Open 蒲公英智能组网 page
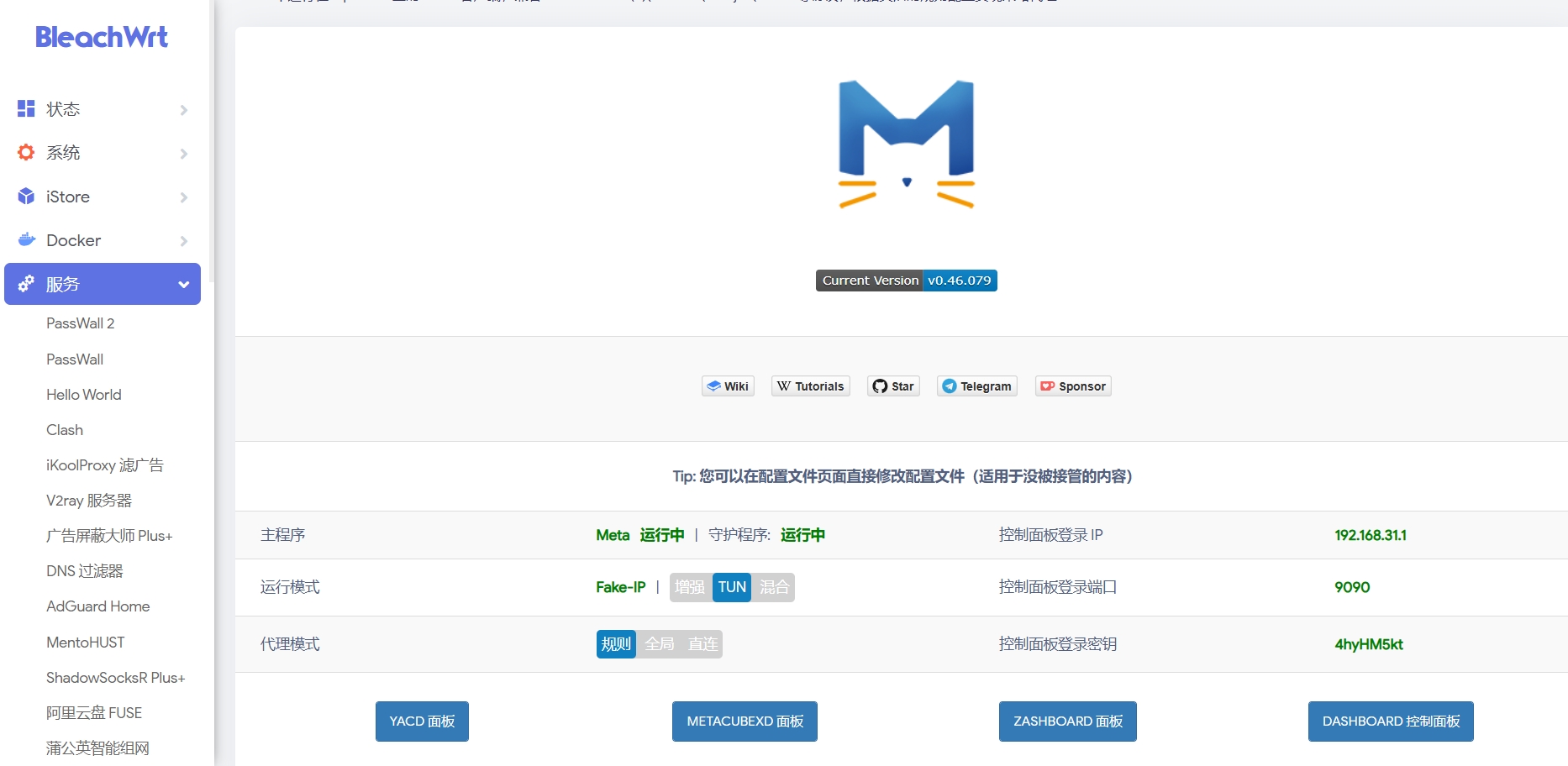The height and width of the screenshot is (766, 1568). click(x=97, y=748)
